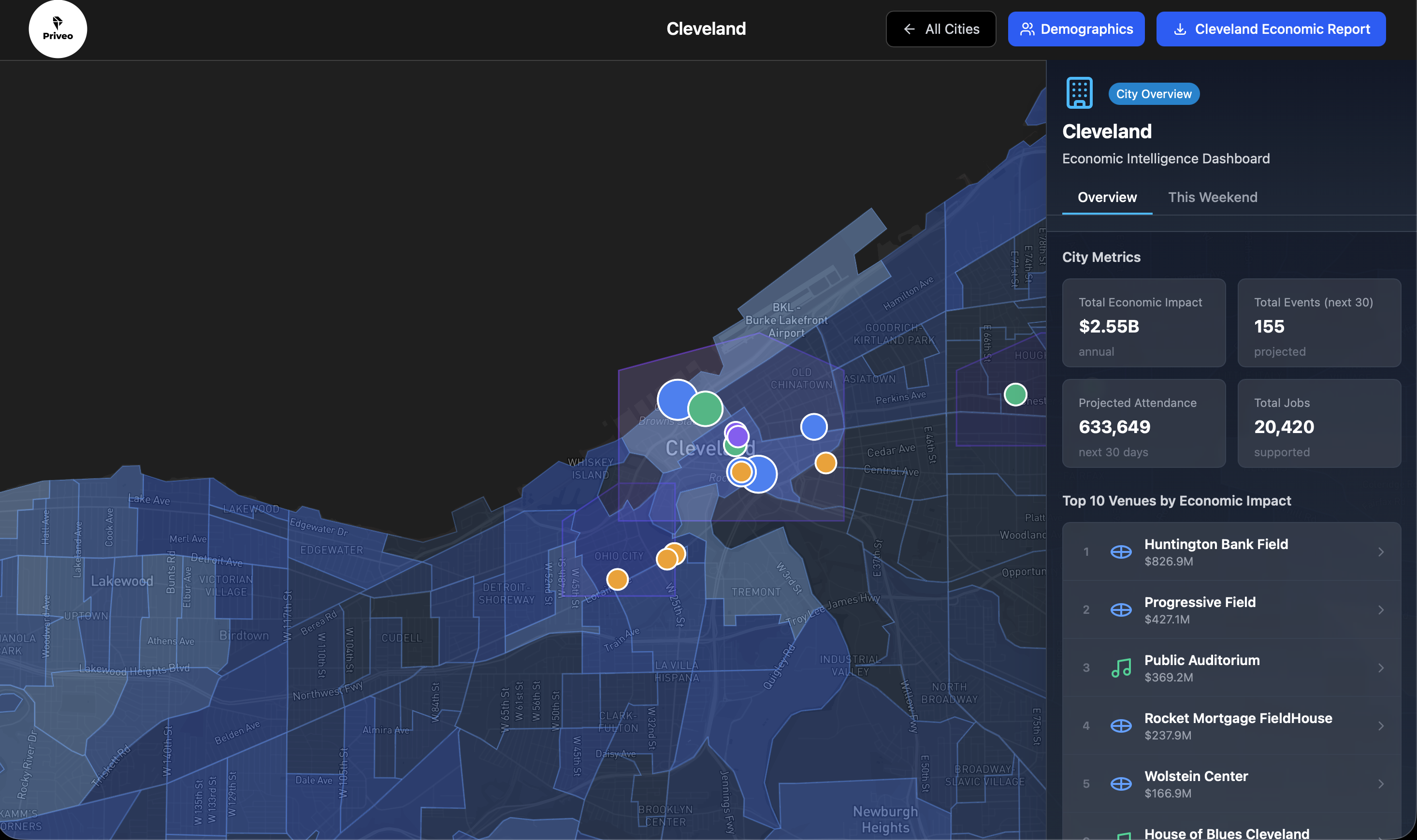
Task: Click the building icon beside City Overview badge
Action: tap(1079, 93)
